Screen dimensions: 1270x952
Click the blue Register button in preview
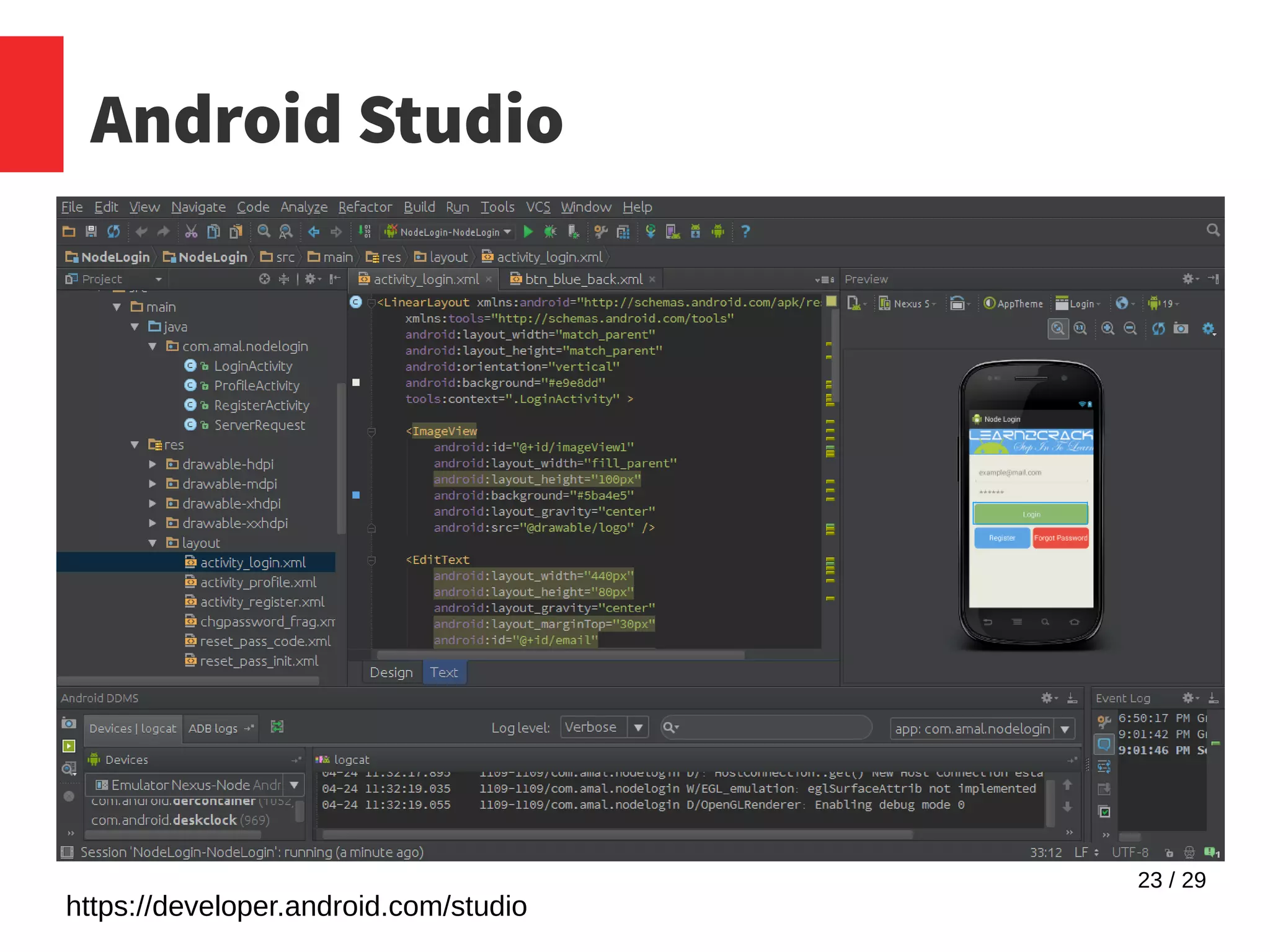pos(1002,538)
